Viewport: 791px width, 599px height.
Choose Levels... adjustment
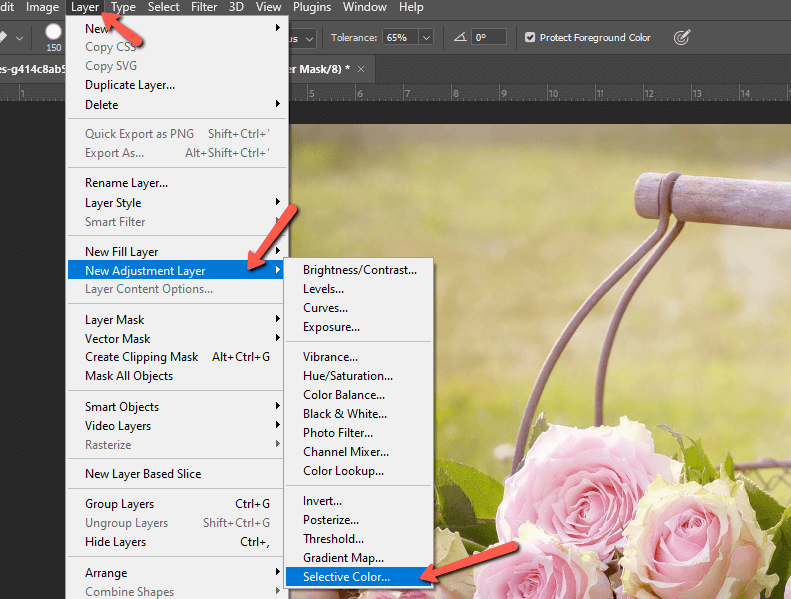[x=359, y=289]
